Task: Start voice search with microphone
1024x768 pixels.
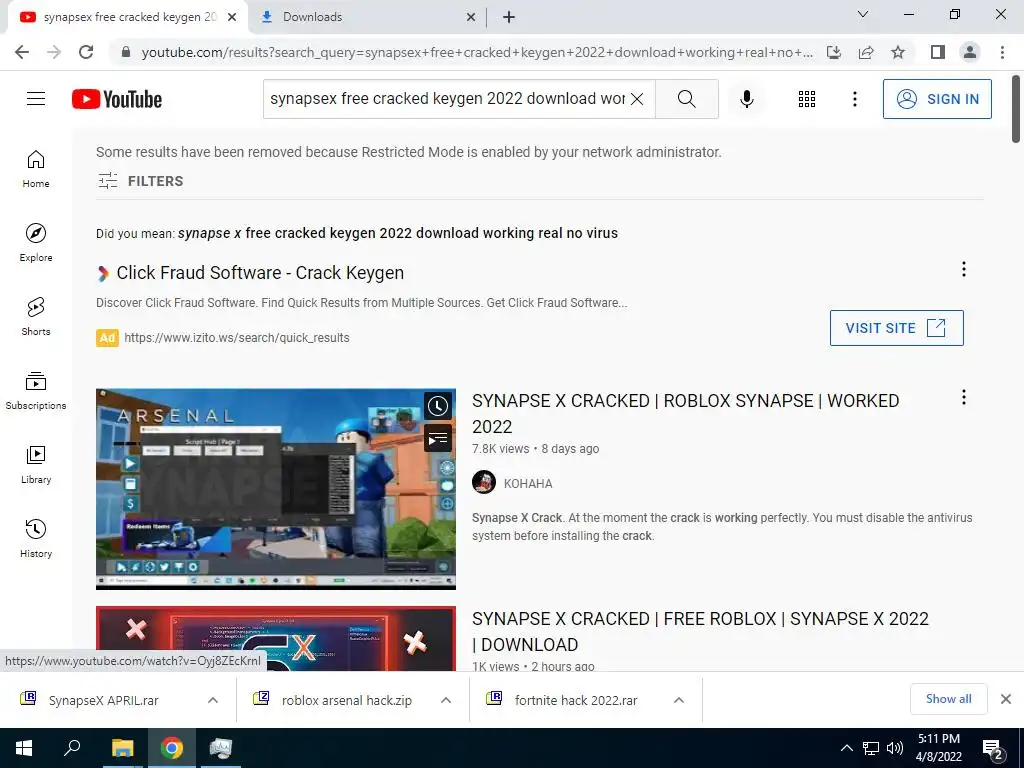Action: [x=746, y=99]
